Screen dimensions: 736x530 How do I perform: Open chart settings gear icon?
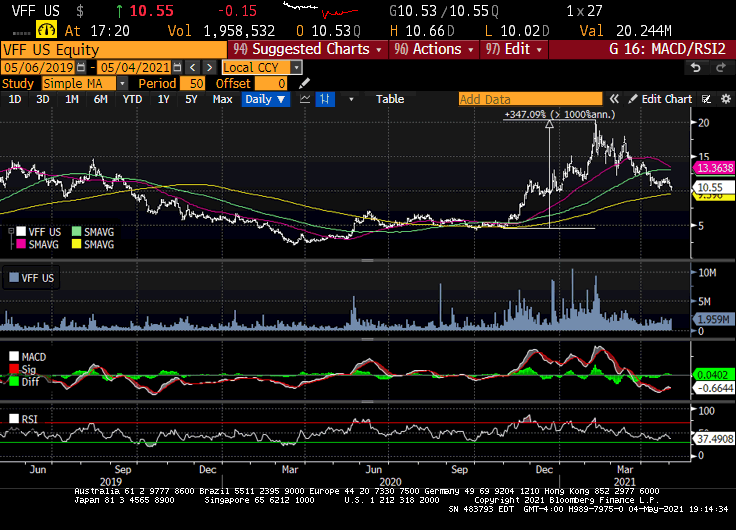click(726, 99)
